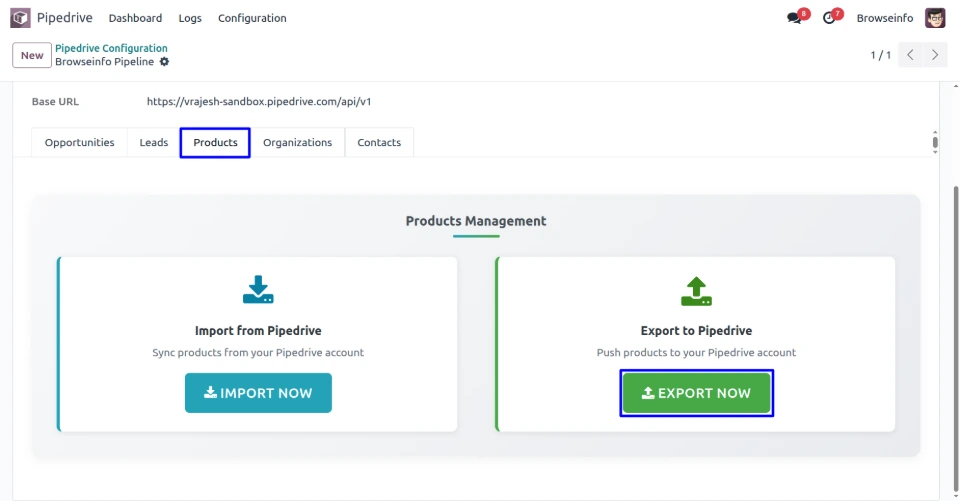This screenshot has width=960, height=501.
Task: Open the Dashboard menu
Action: point(135,18)
